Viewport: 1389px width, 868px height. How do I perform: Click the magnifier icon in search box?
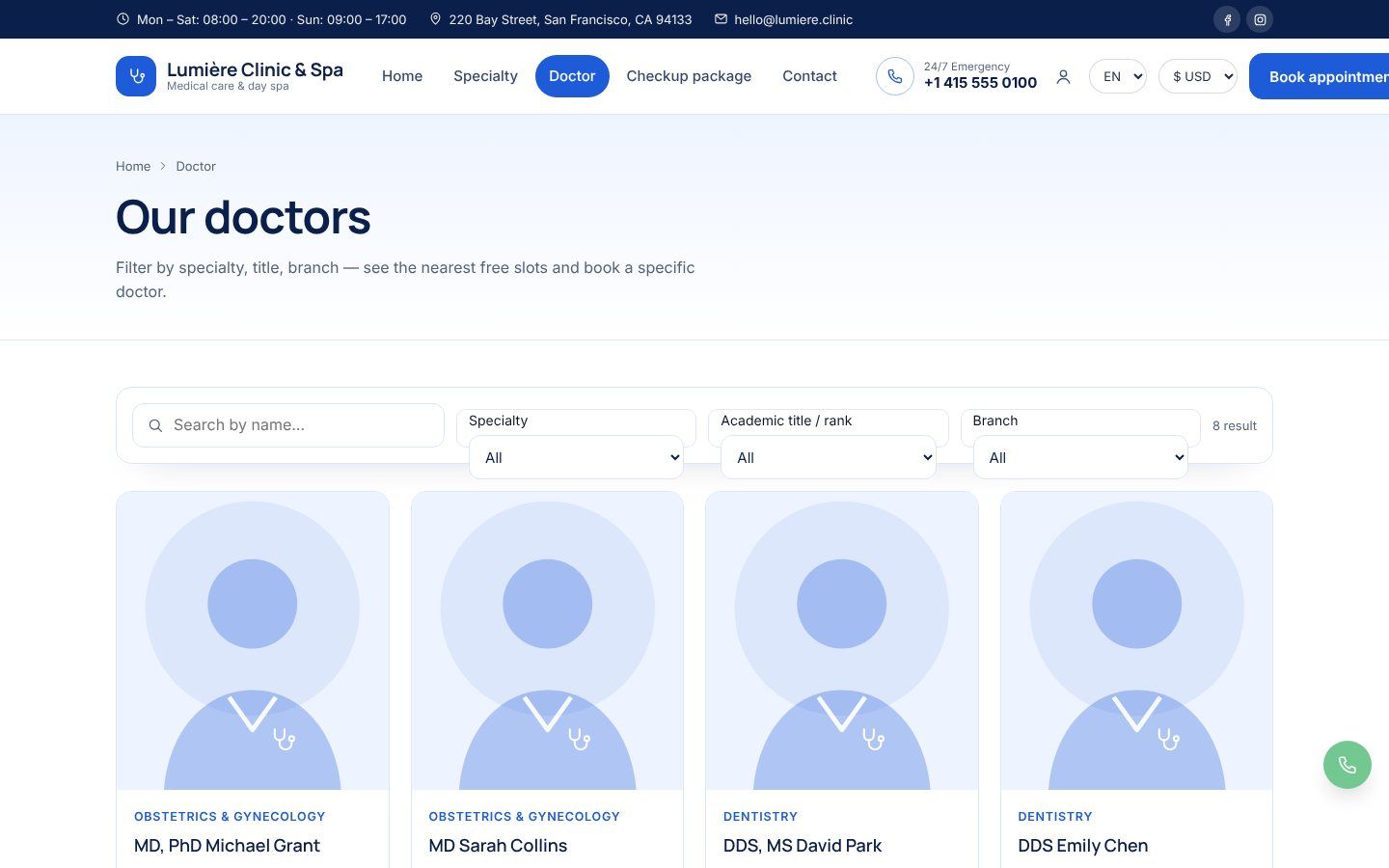coord(155,425)
